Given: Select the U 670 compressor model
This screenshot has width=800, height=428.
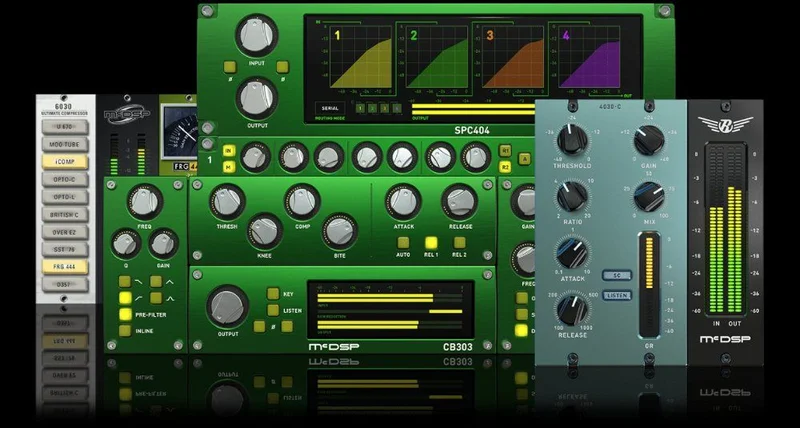Looking at the screenshot, I should [x=65, y=128].
